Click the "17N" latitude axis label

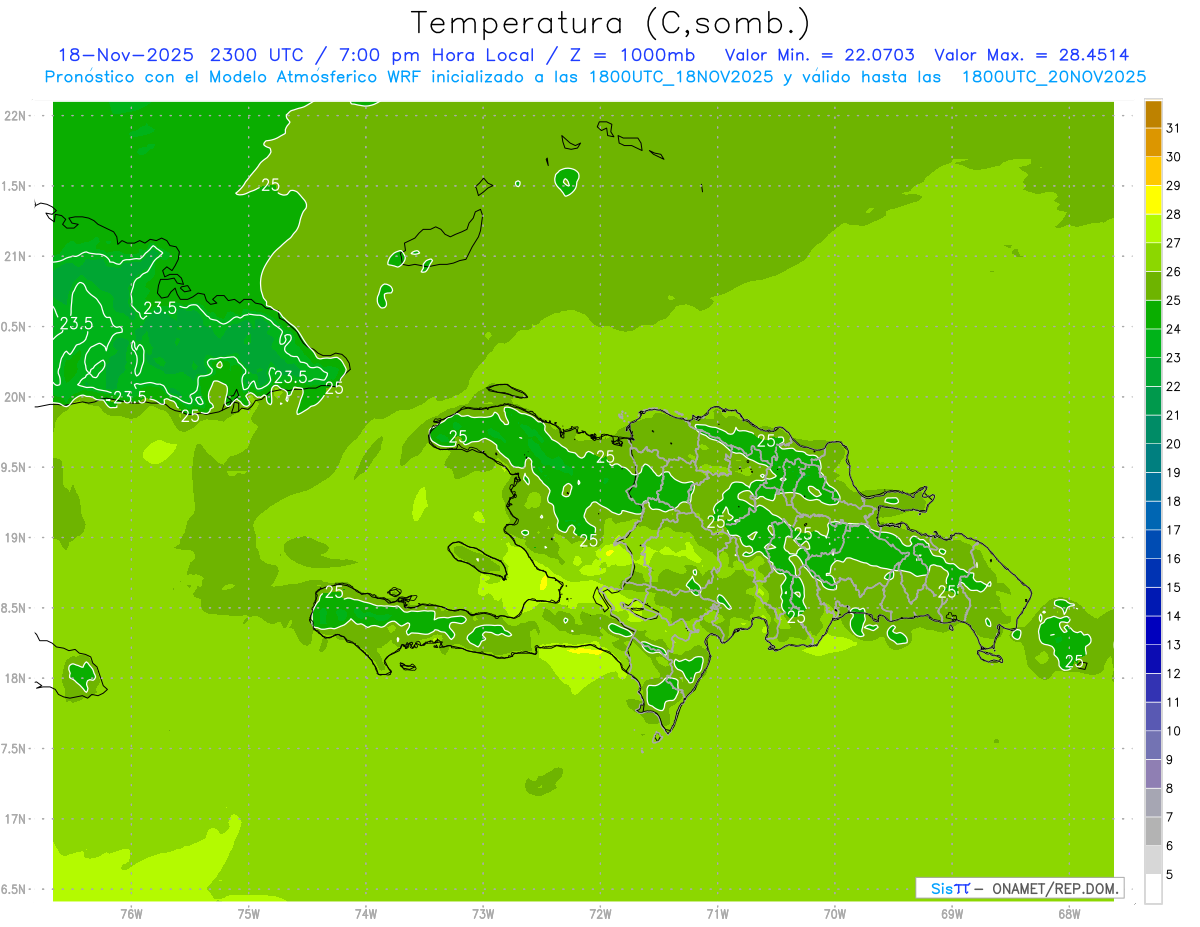click(x=14, y=819)
